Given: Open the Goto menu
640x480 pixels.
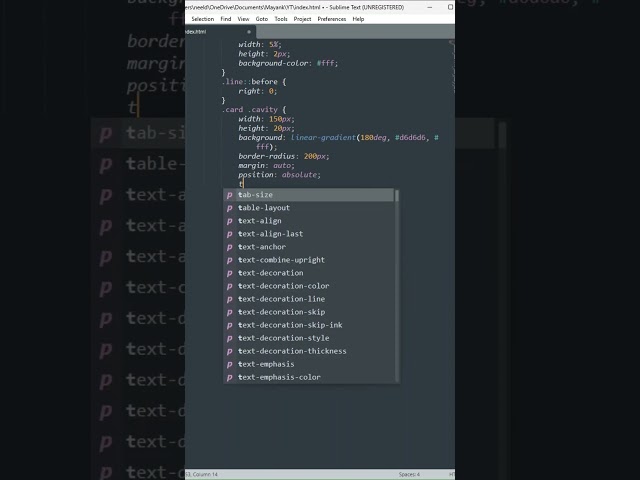Looking at the screenshot, I should click(261, 19).
